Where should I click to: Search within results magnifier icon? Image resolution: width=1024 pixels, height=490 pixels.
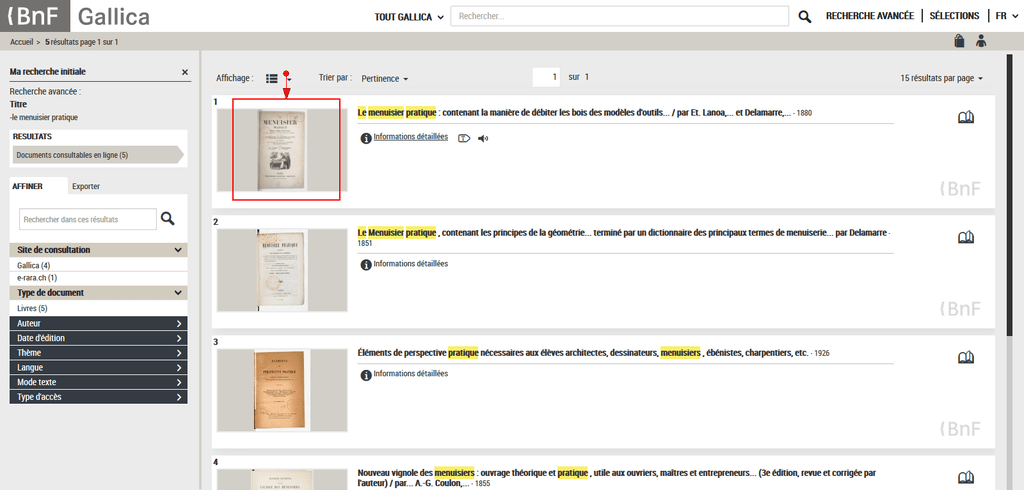(x=168, y=219)
